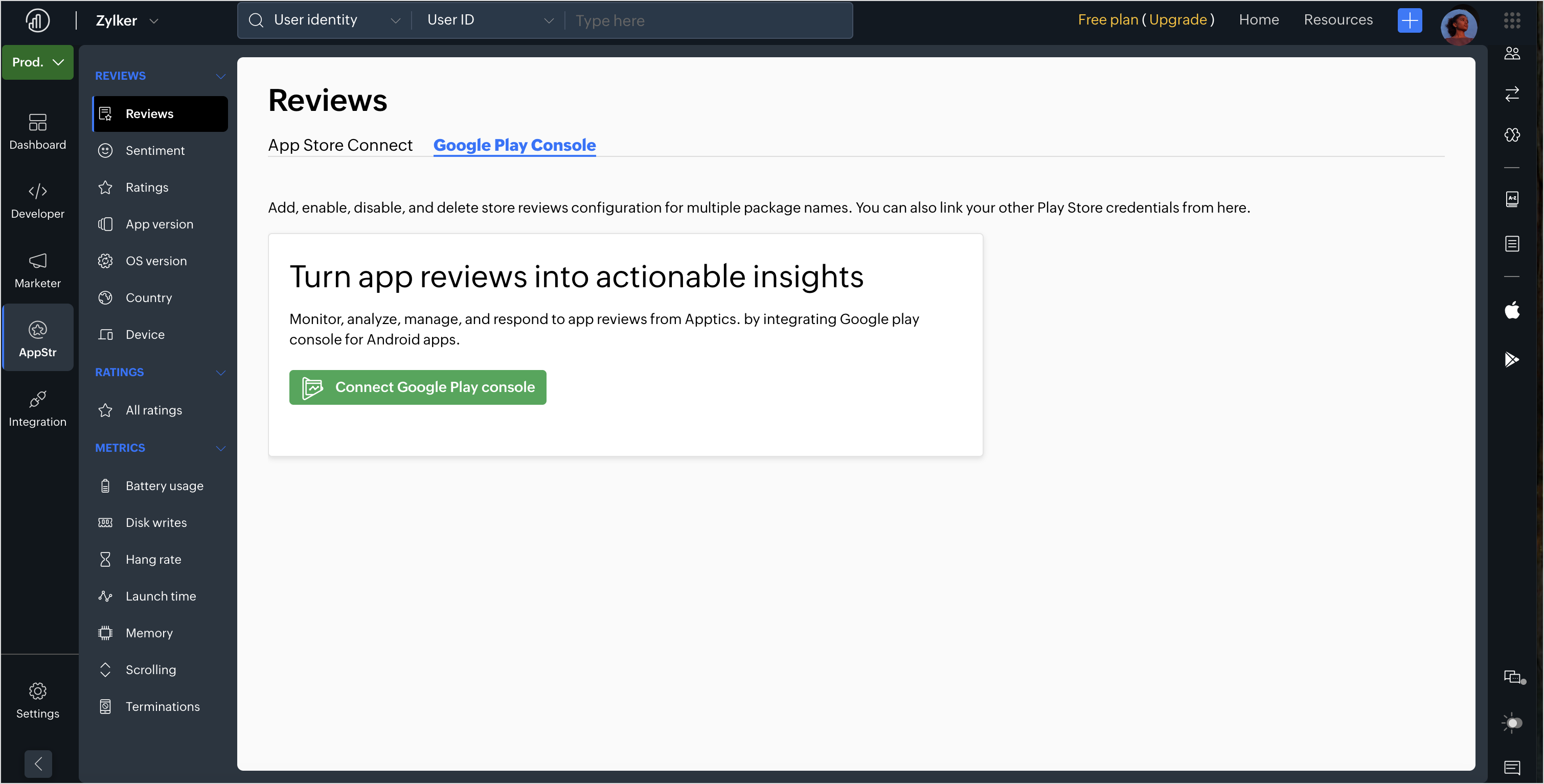Click Connect Google Play console button
The image size is (1544, 784).
tap(418, 387)
